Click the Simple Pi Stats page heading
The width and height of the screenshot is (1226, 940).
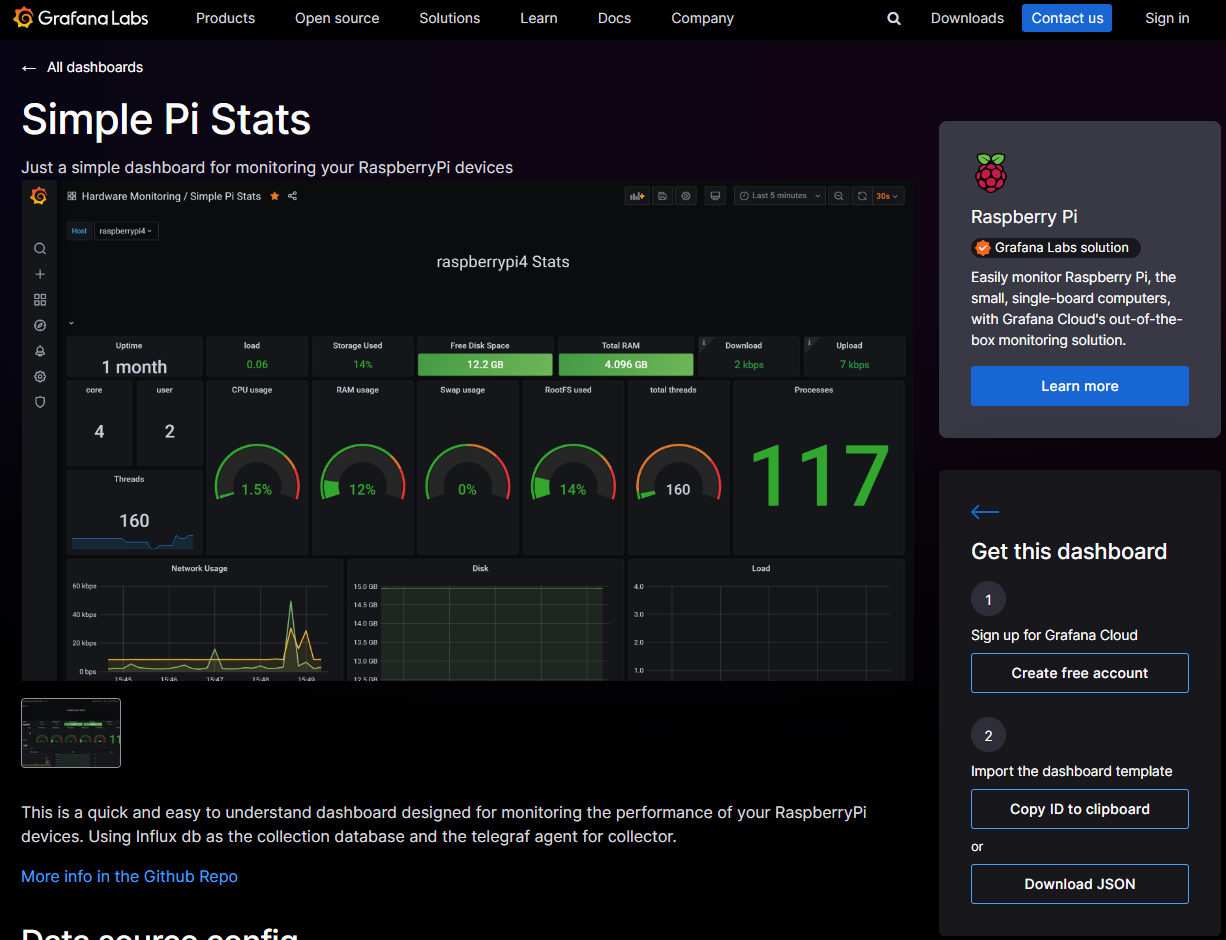[166, 119]
